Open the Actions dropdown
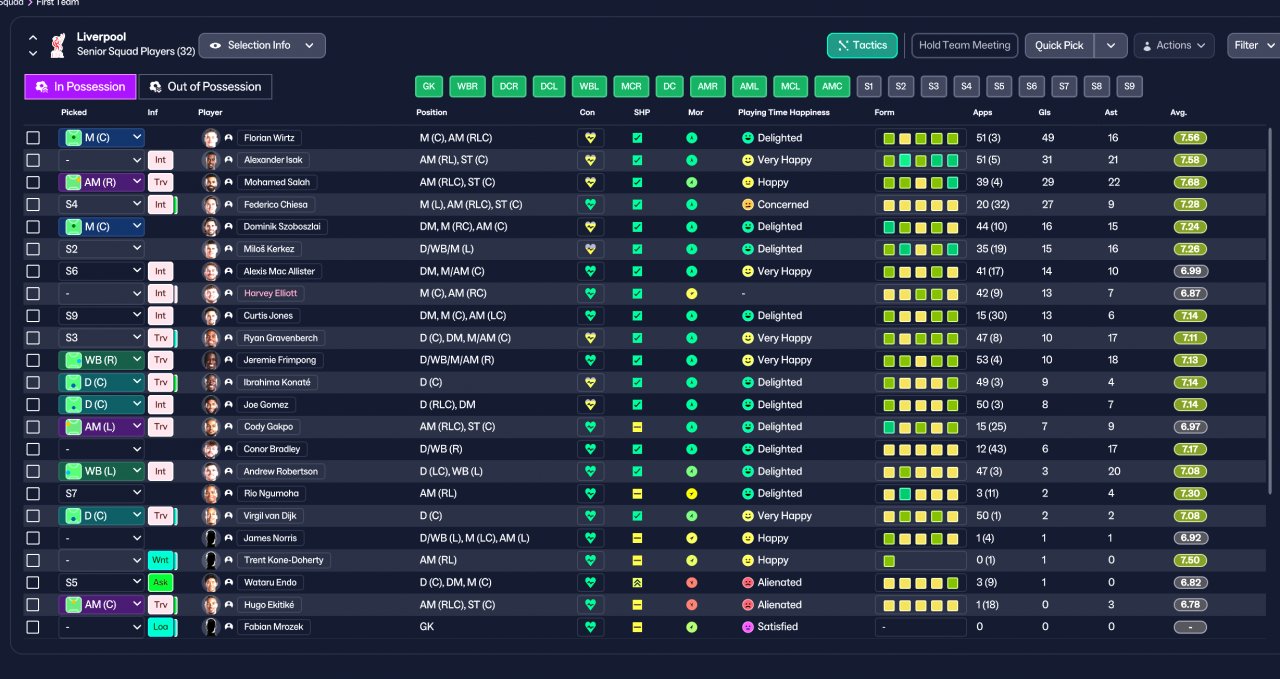Viewport: 1280px width, 679px height. point(1174,45)
